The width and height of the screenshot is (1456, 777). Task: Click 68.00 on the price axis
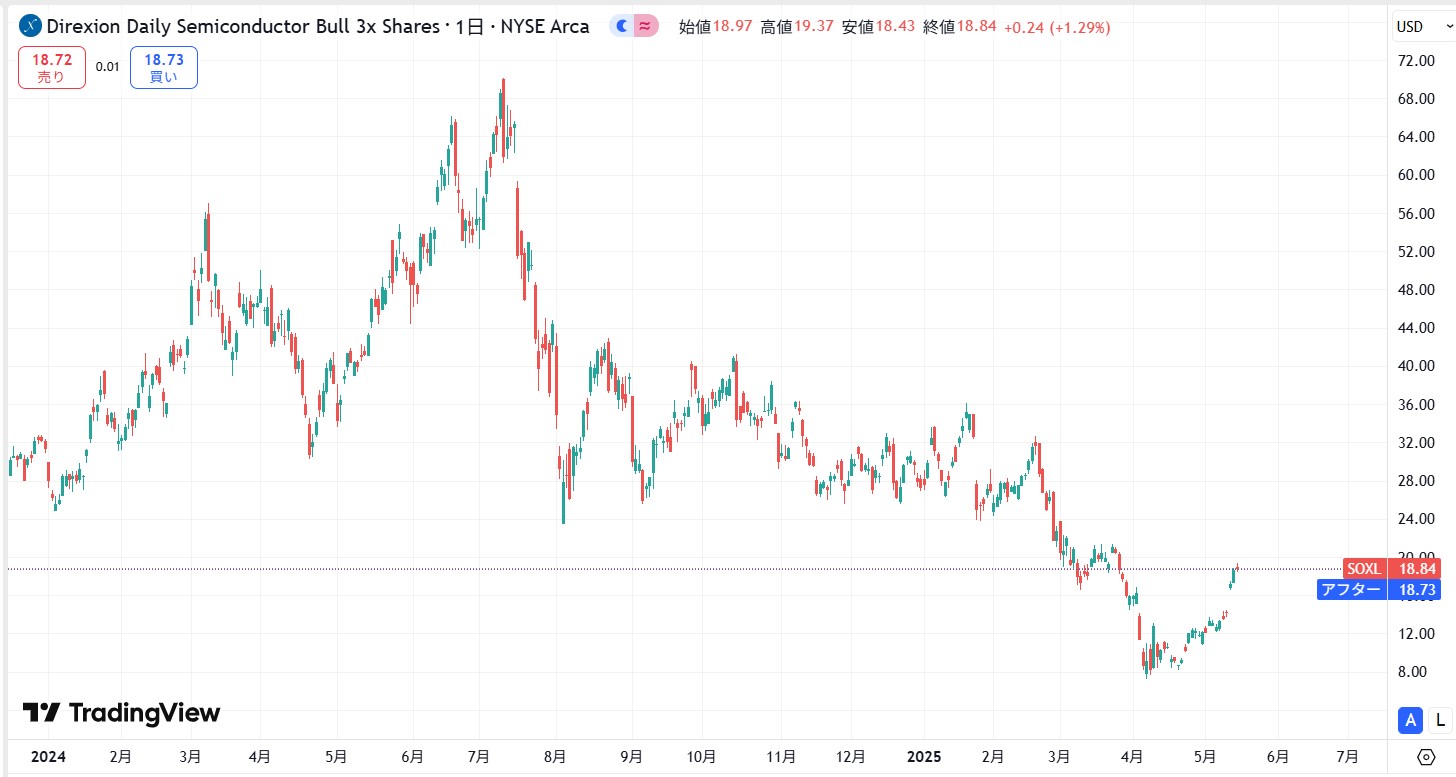point(1418,98)
